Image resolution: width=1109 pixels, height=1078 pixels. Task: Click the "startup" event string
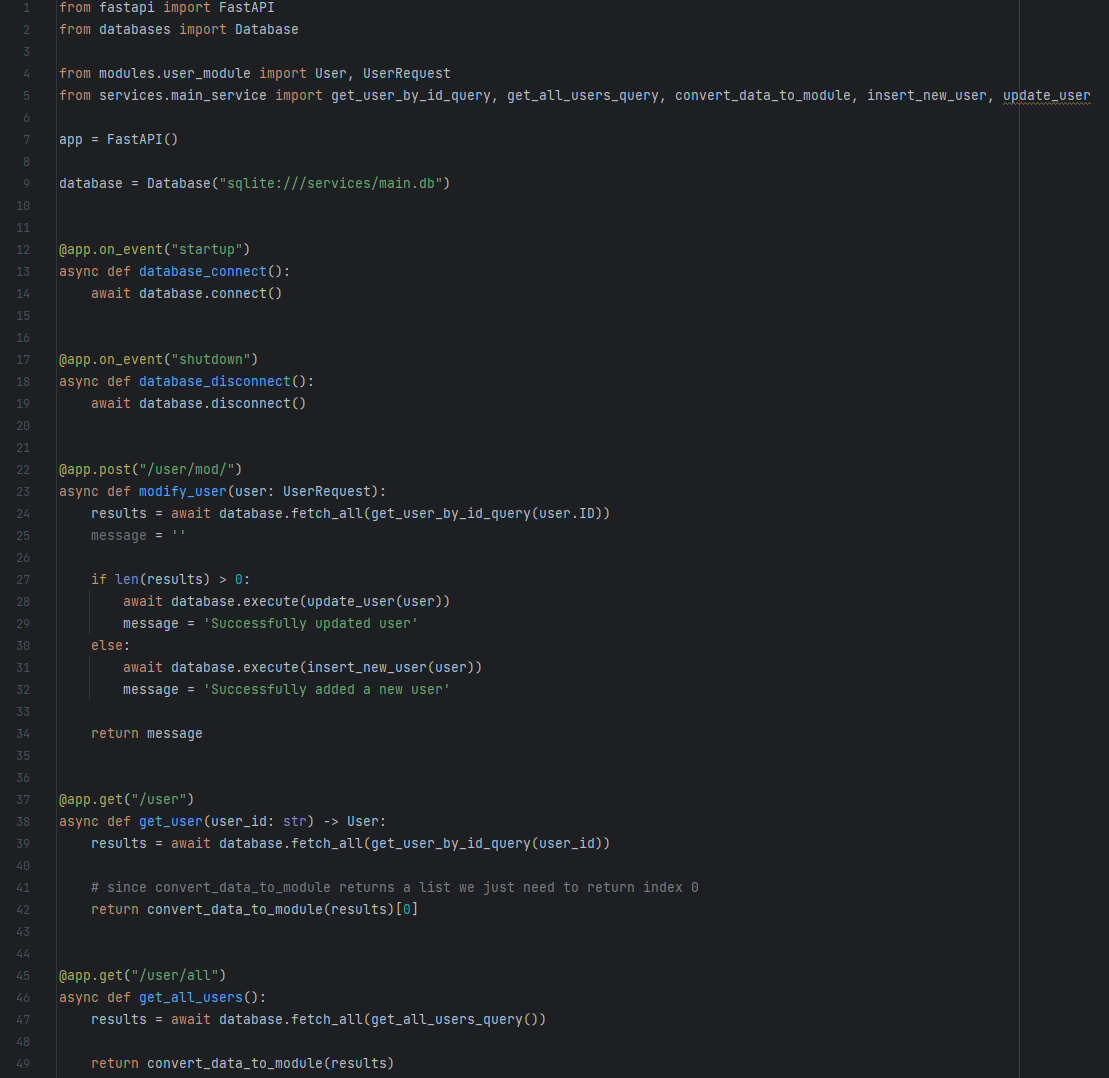[207, 249]
